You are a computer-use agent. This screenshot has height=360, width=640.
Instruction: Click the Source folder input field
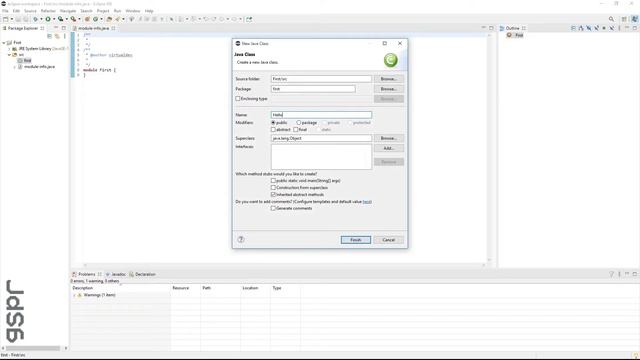(321, 79)
